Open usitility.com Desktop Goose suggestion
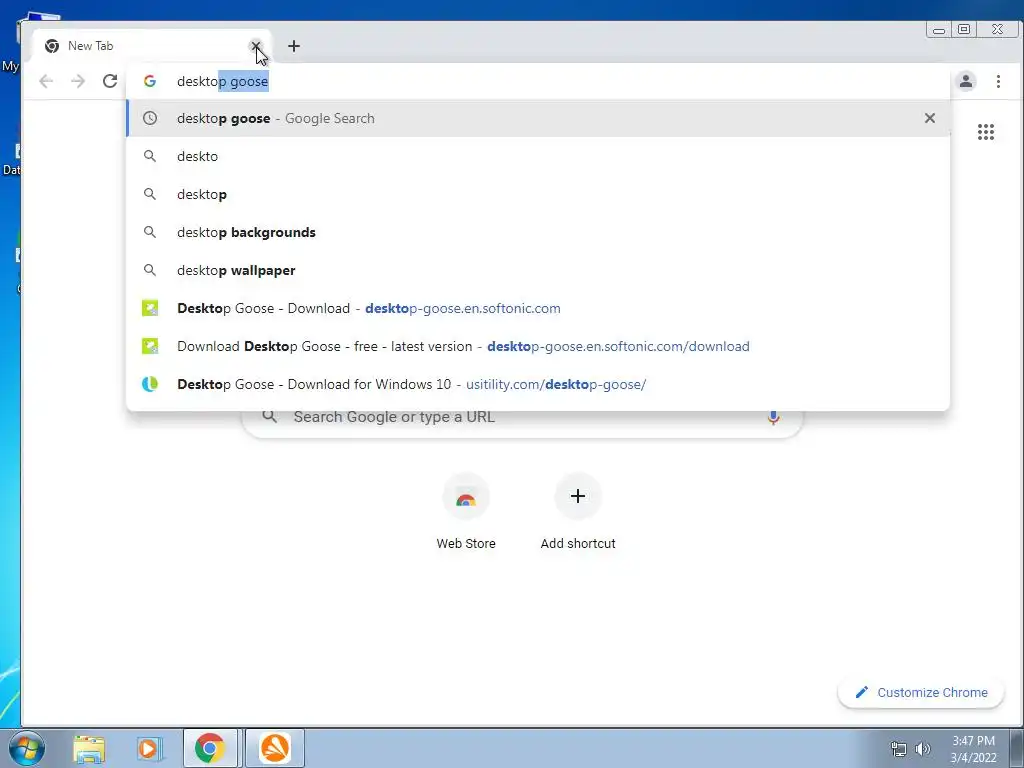Viewport: 1024px width, 768px height. point(538,384)
